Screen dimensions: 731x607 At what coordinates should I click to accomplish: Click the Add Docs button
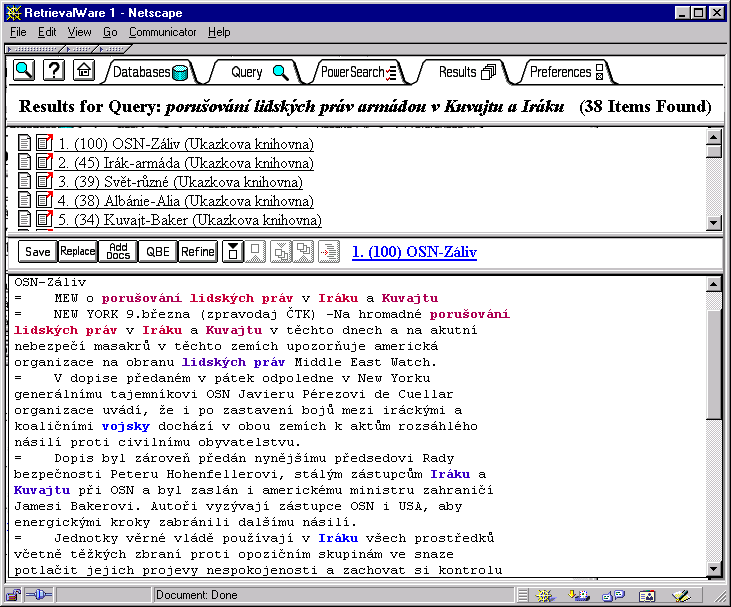118,252
